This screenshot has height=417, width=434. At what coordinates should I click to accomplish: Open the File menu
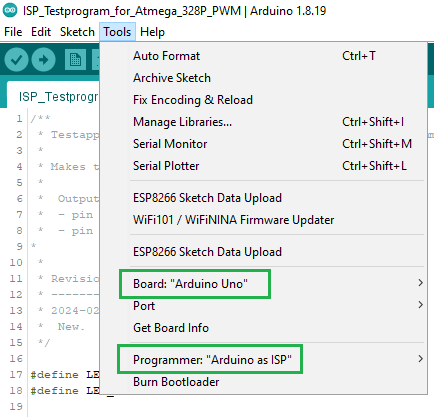[13, 32]
